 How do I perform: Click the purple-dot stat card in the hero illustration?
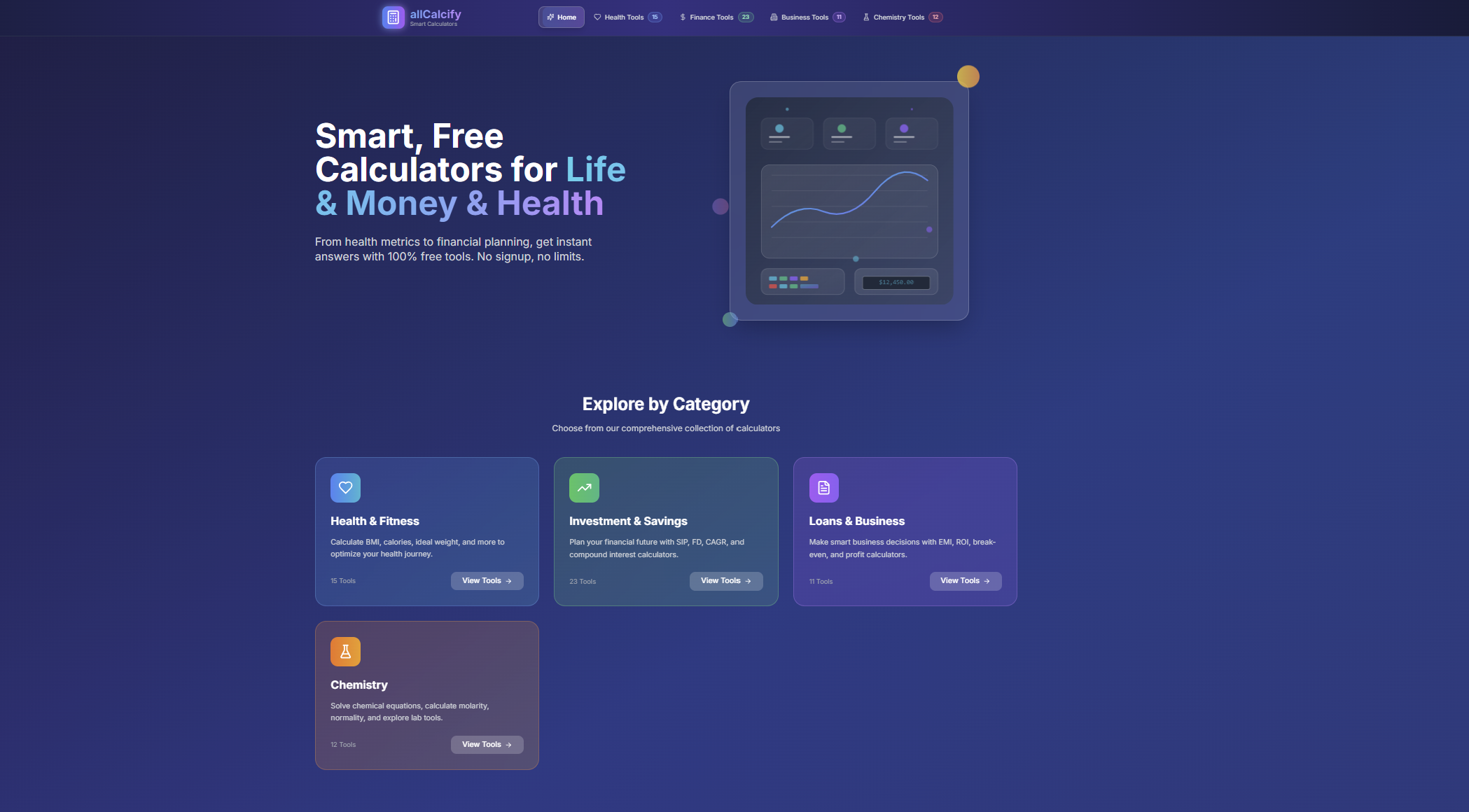[x=912, y=133]
